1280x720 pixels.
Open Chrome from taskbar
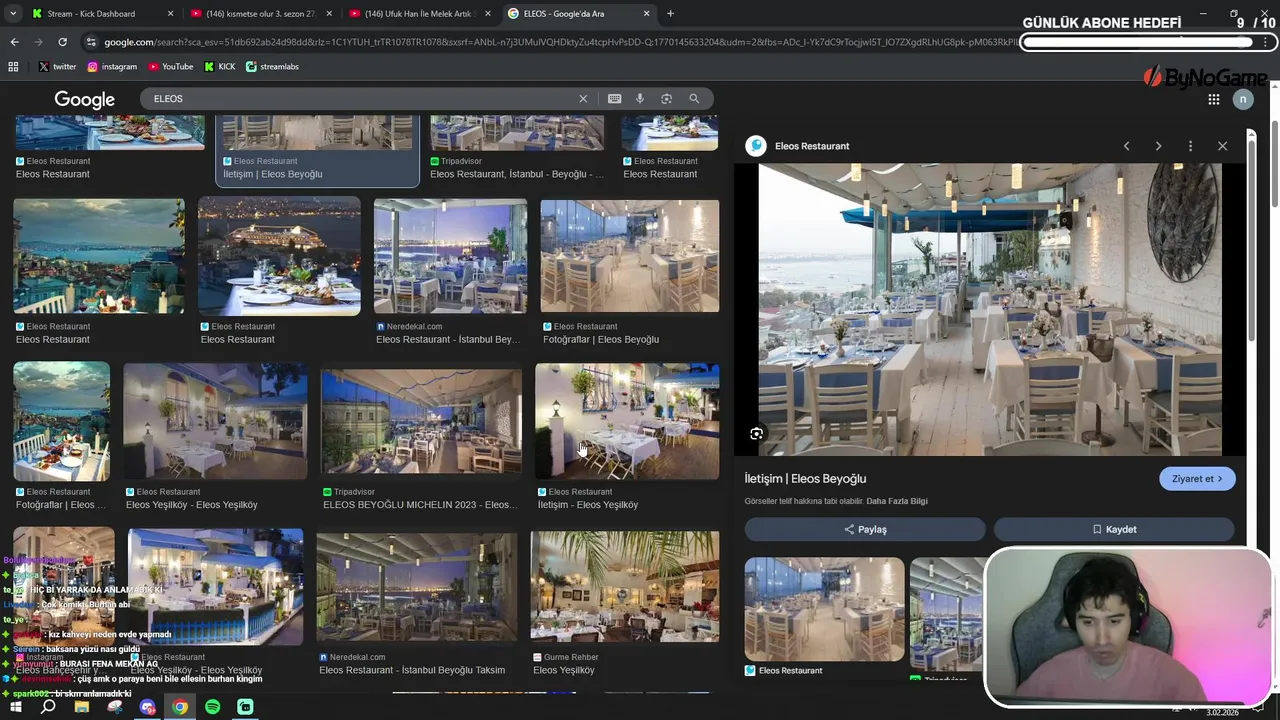coord(179,707)
